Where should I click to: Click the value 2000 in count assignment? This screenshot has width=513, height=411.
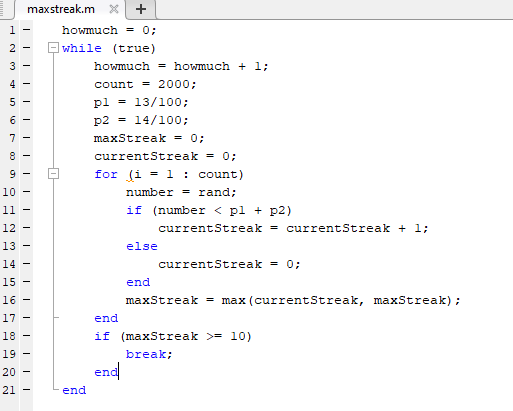174,84
